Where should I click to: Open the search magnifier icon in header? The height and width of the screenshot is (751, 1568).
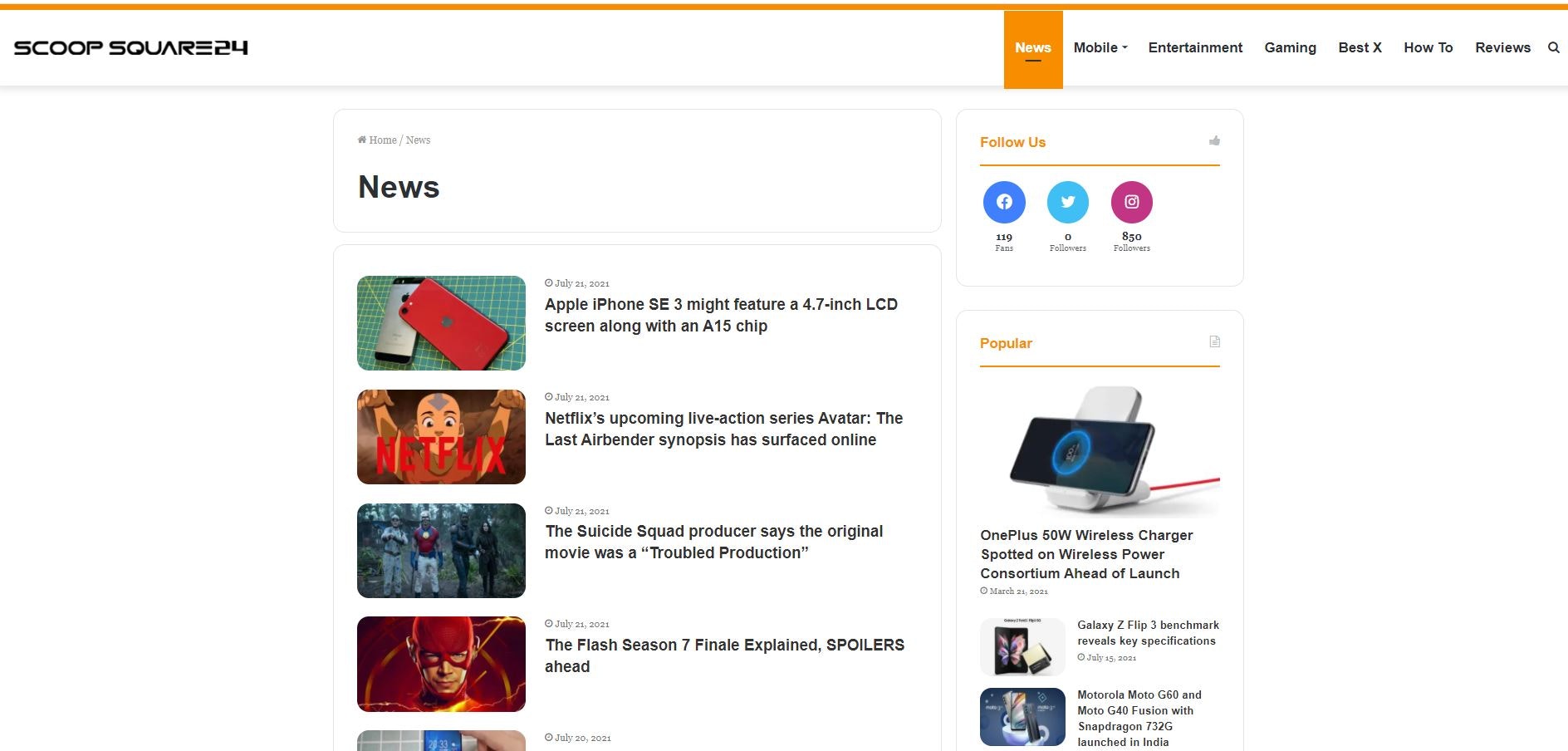tap(1553, 47)
